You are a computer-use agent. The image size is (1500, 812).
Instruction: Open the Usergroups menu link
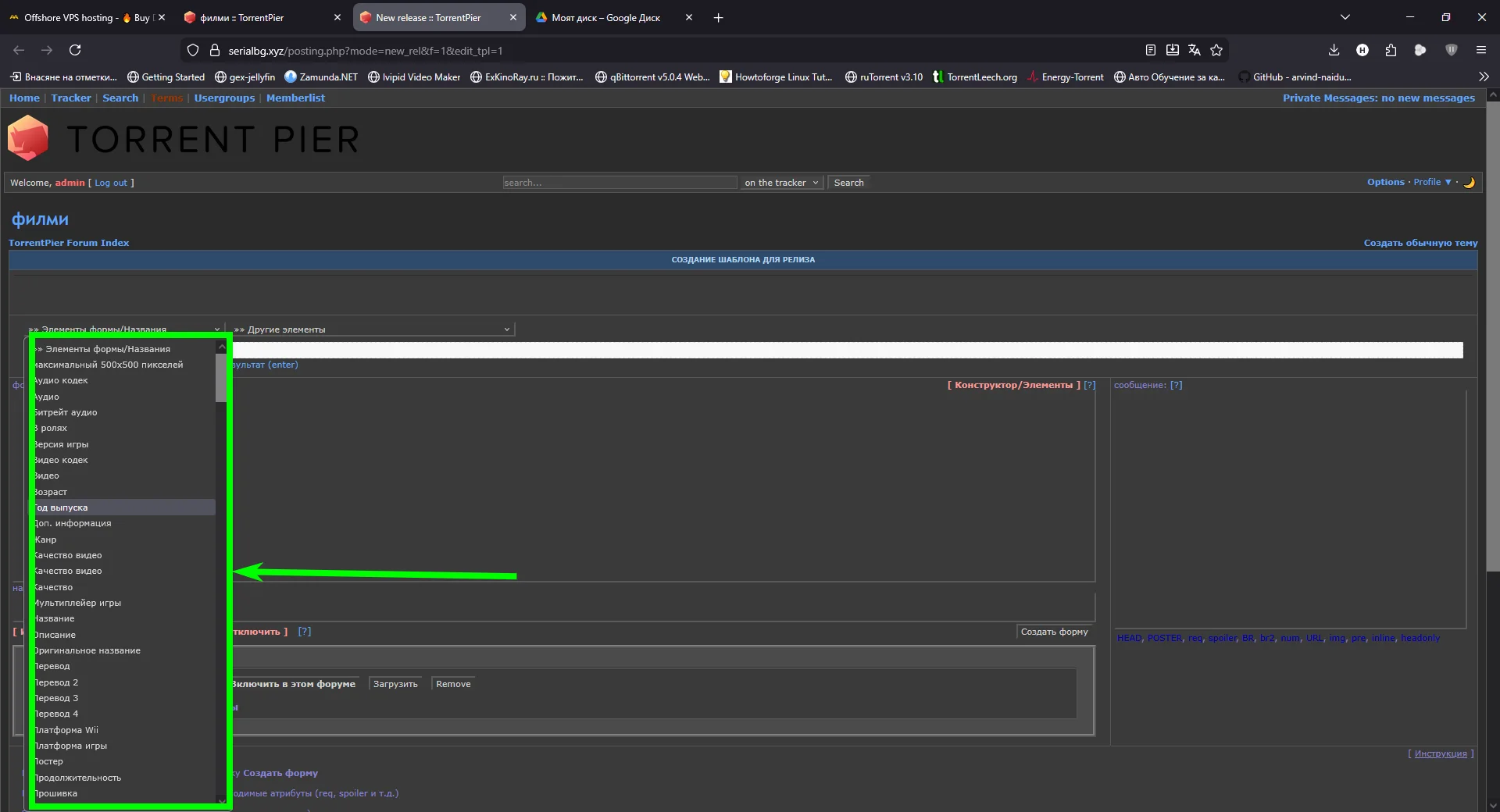224,98
